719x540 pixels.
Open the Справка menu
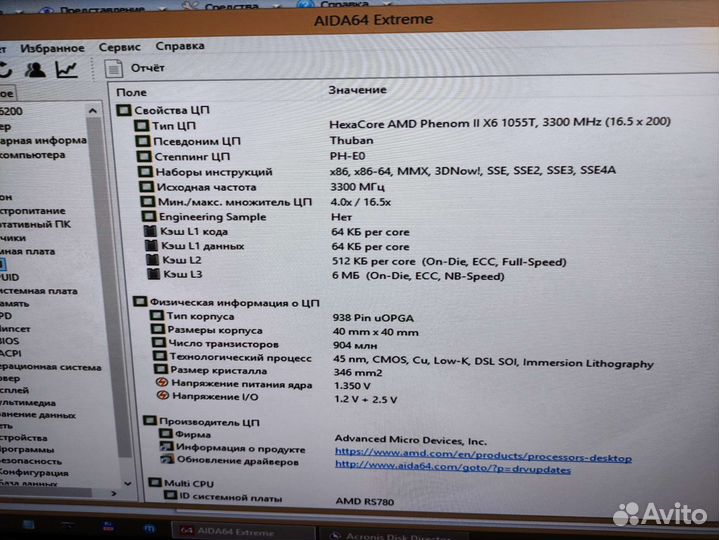click(180, 46)
